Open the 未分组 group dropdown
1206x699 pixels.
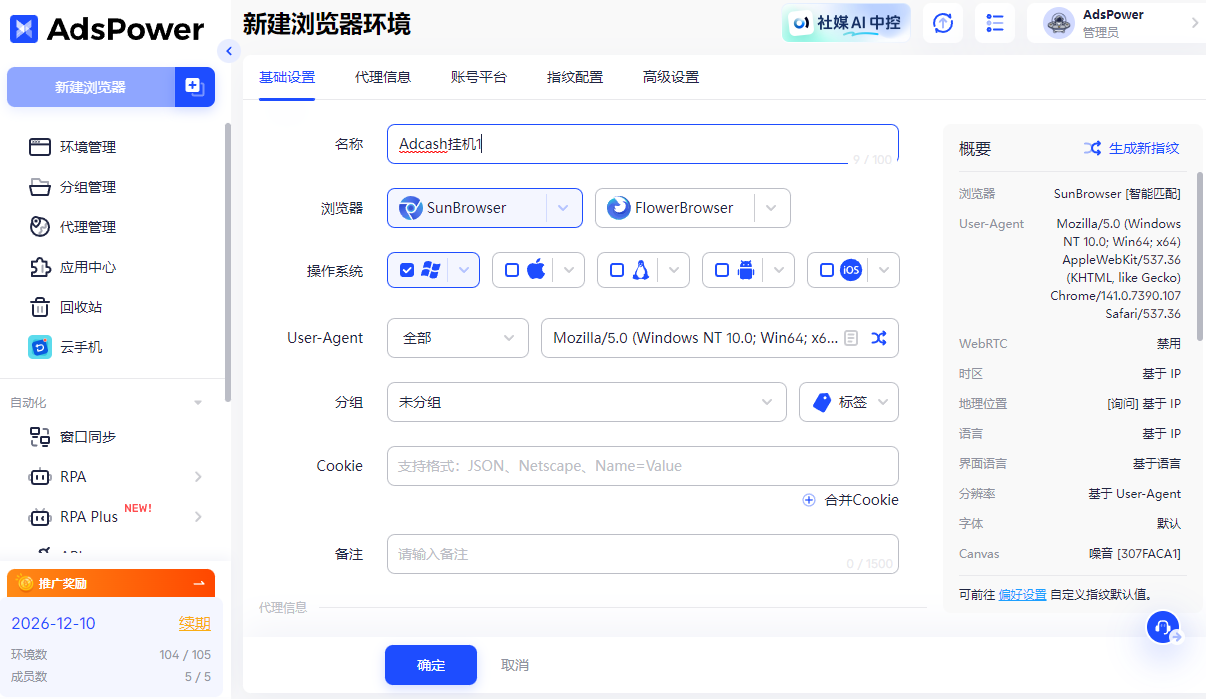click(586, 402)
